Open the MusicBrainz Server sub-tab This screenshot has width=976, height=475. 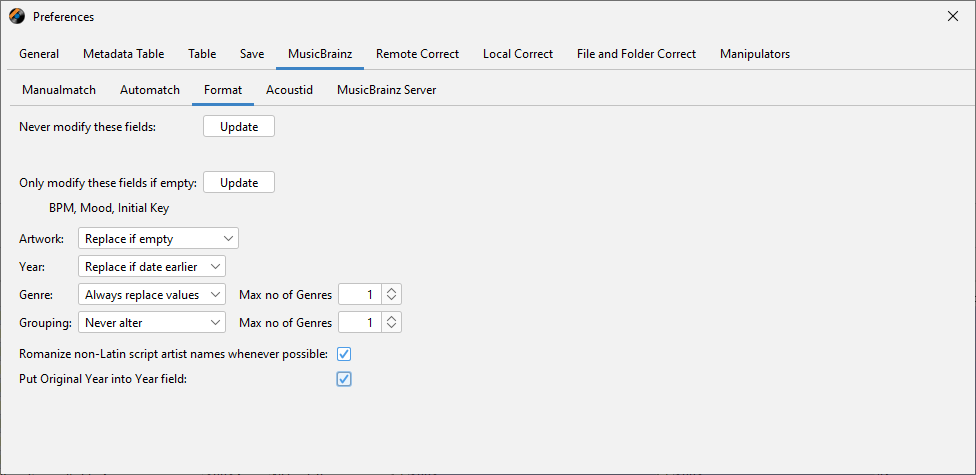386,90
